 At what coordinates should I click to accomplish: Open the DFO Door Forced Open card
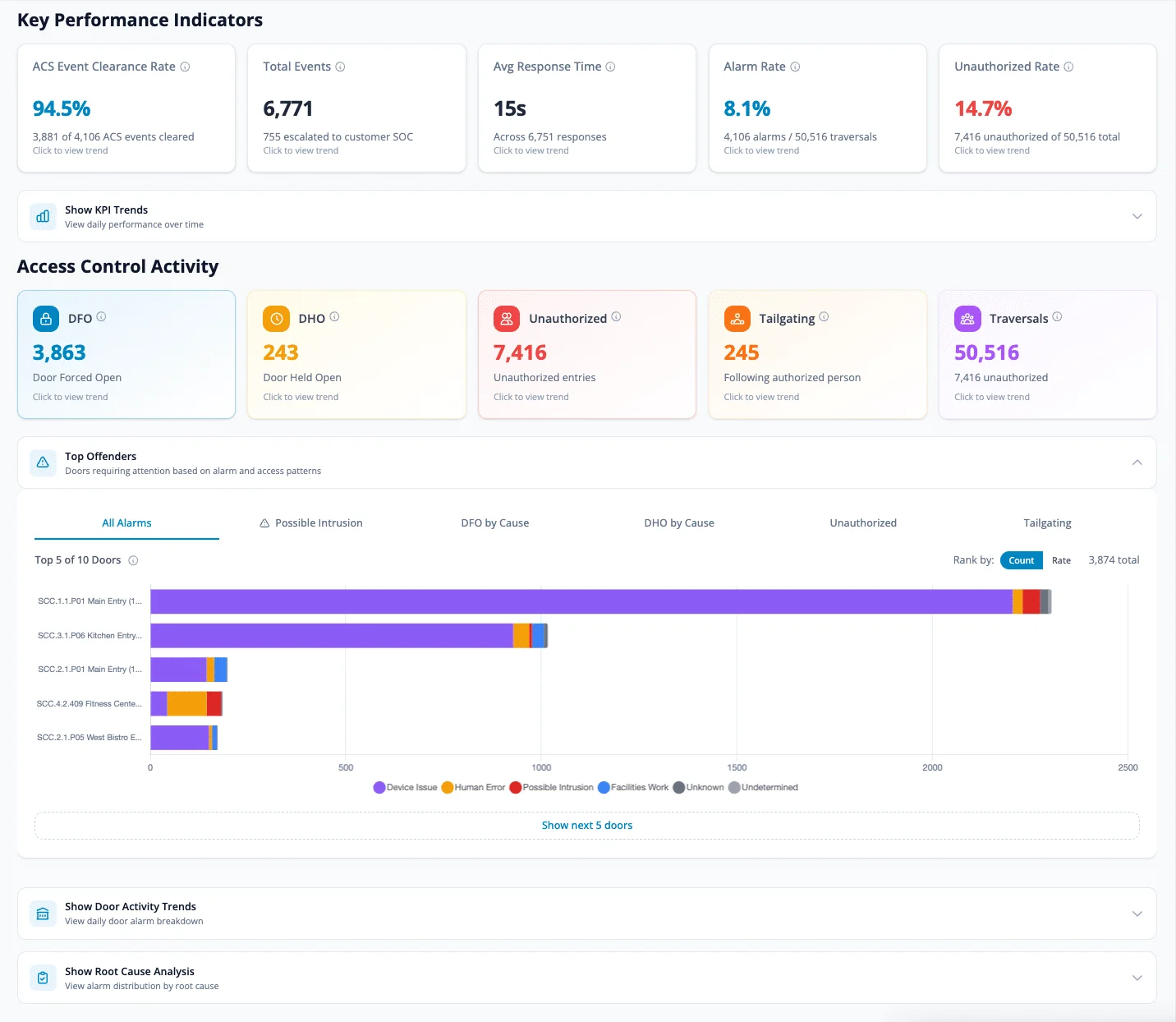click(126, 355)
